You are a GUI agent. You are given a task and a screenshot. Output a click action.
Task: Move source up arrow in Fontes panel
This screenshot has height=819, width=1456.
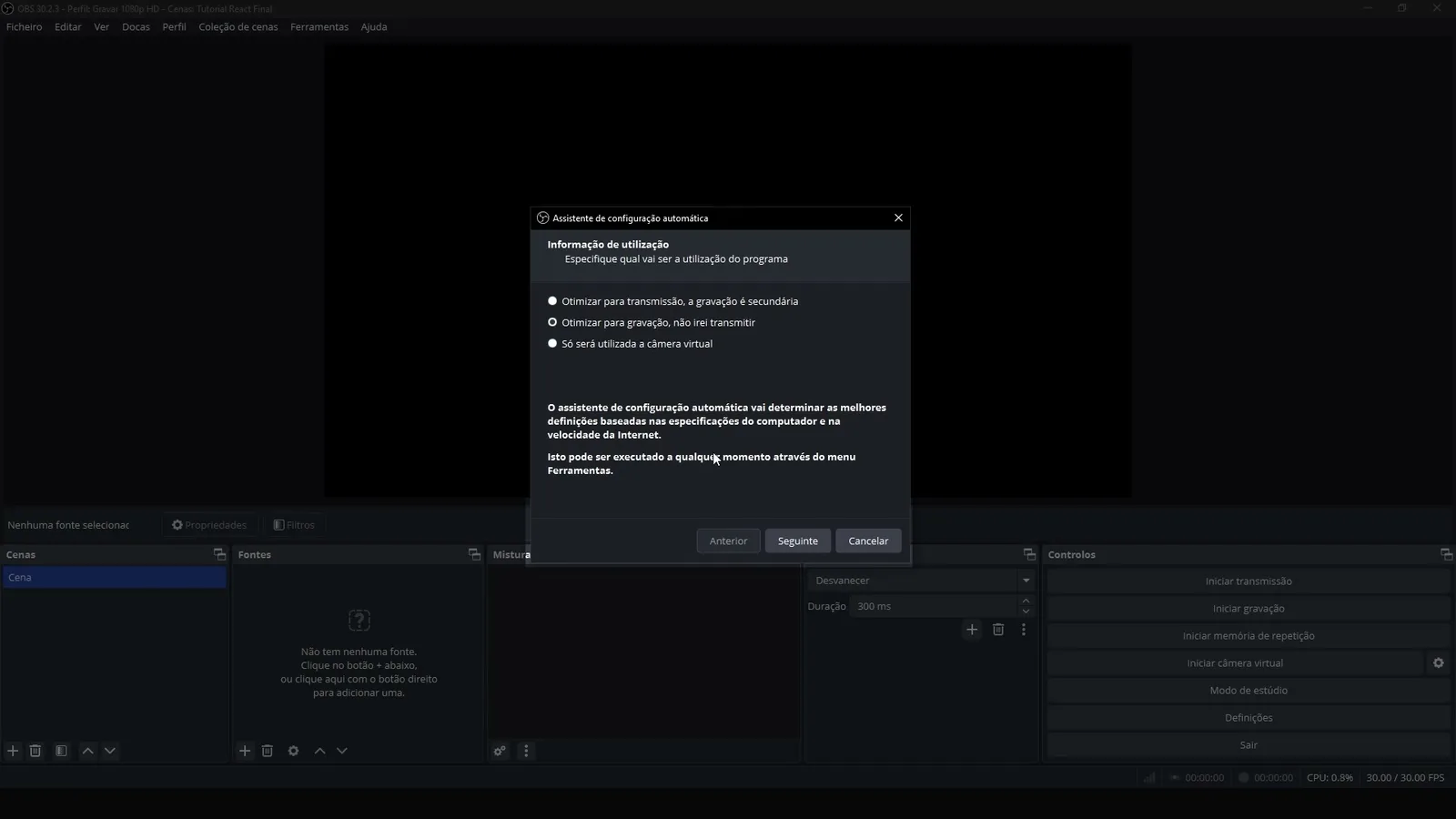pyautogui.click(x=320, y=751)
